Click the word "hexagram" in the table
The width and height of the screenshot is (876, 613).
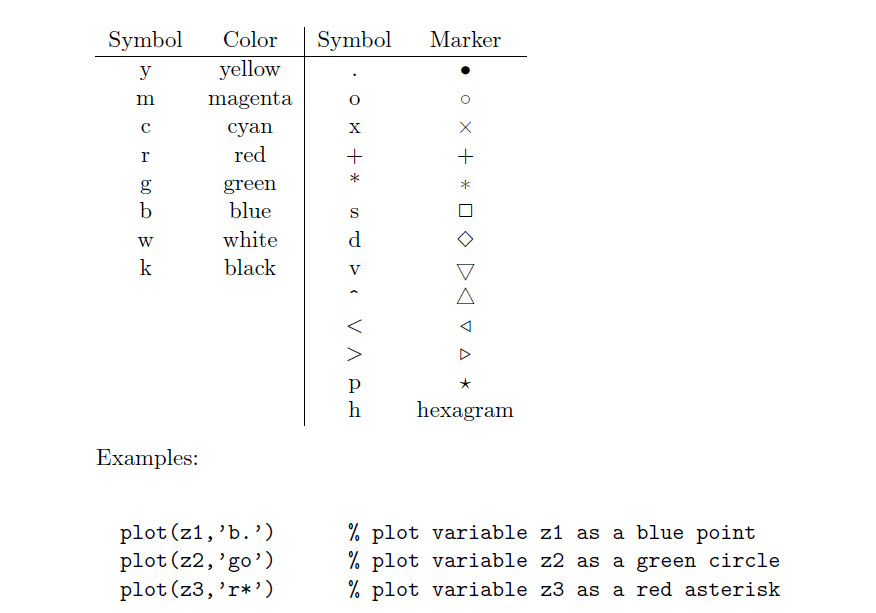pyautogui.click(x=465, y=410)
